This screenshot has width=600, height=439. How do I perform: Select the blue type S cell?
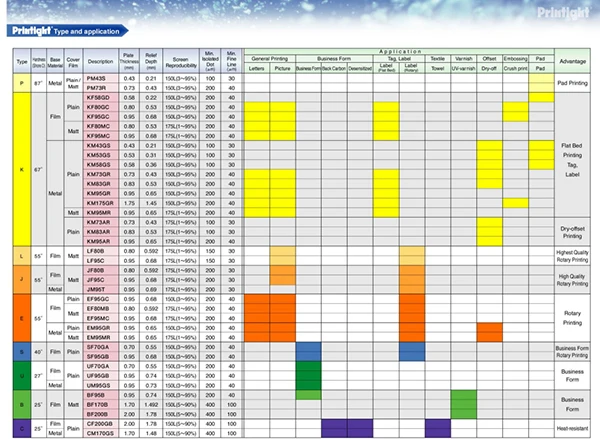[22, 352]
